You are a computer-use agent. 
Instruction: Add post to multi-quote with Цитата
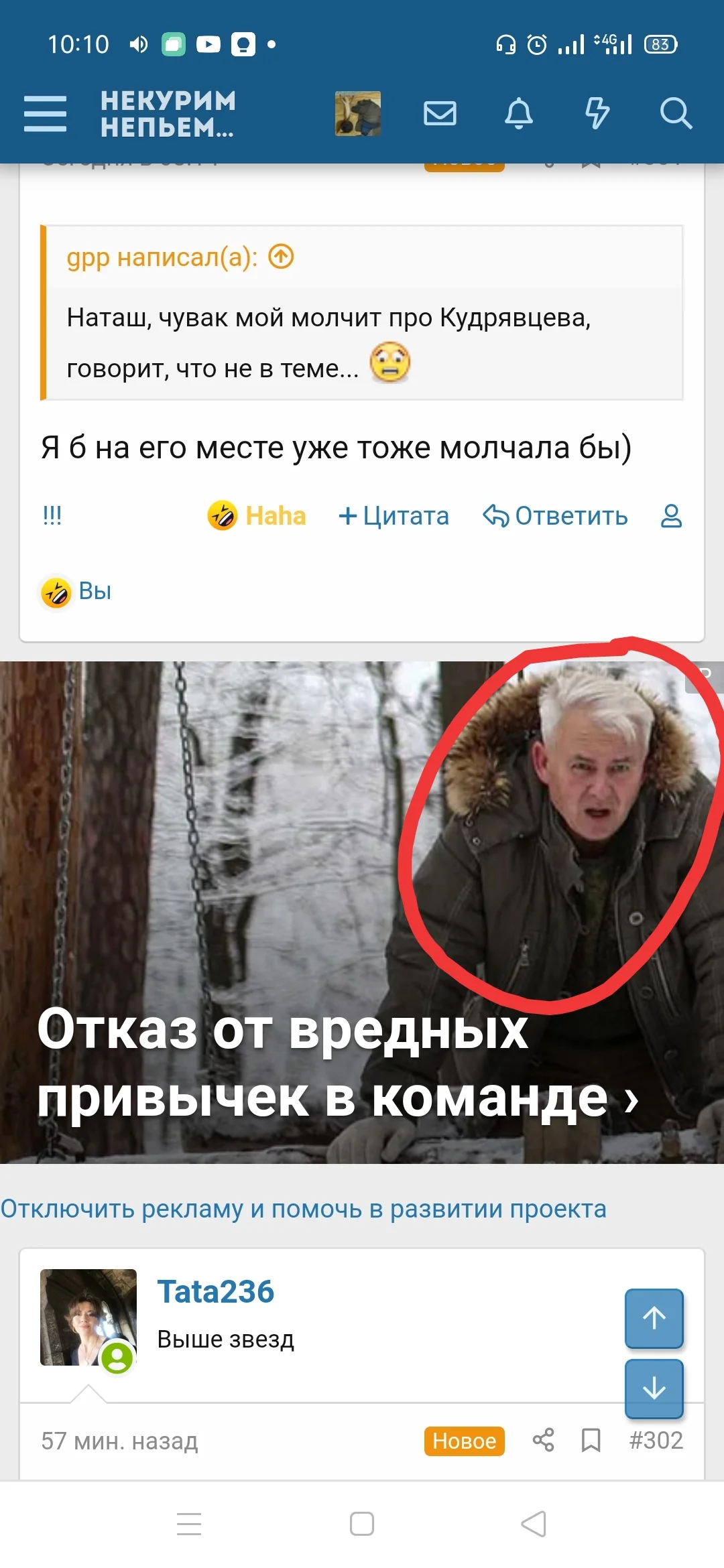click(x=394, y=516)
